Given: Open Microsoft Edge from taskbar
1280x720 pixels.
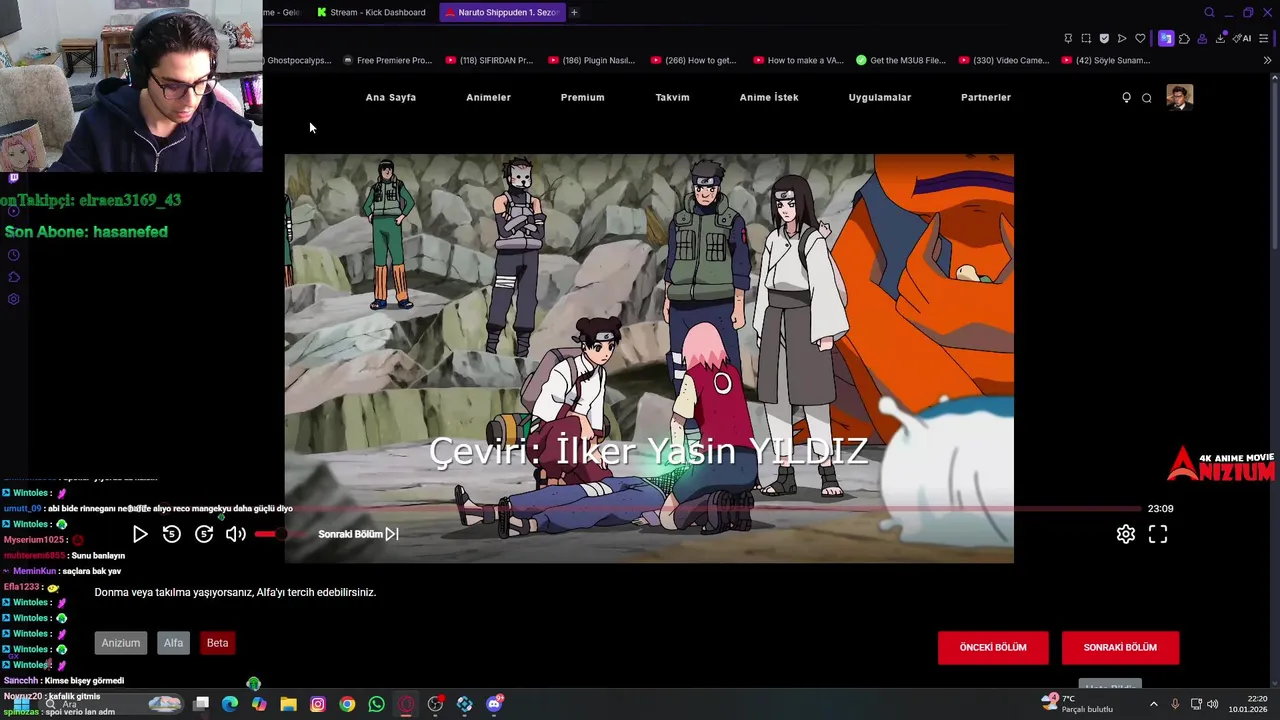Looking at the screenshot, I should (230, 704).
